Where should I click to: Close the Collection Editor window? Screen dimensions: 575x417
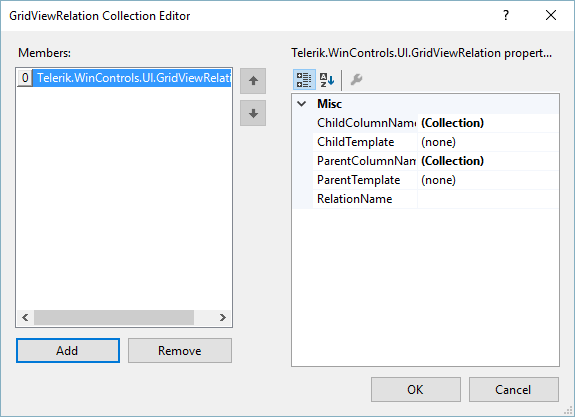(x=551, y=15)
